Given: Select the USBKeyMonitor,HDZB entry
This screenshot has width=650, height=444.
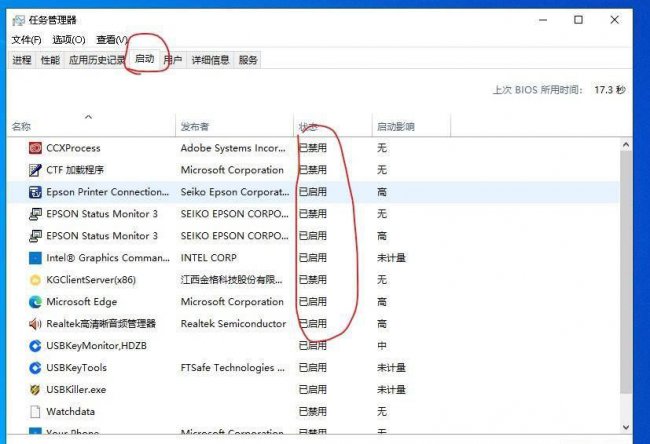Looking at the screenshot, I should point(97,346).
